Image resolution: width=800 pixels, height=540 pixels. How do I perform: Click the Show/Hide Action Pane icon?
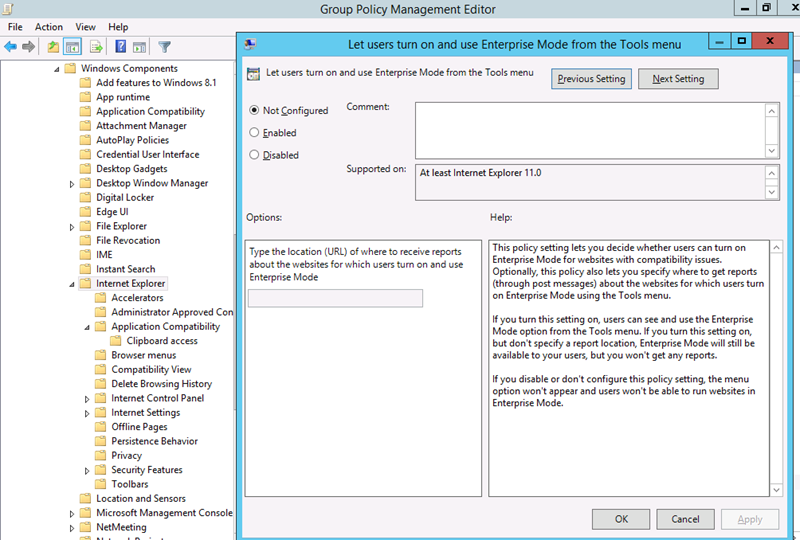point(139,46)
